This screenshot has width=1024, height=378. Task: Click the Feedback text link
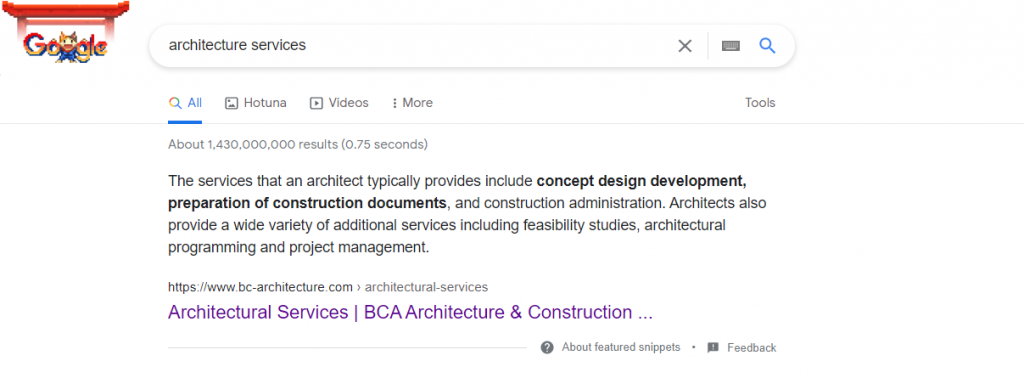[x=752, y=348]
